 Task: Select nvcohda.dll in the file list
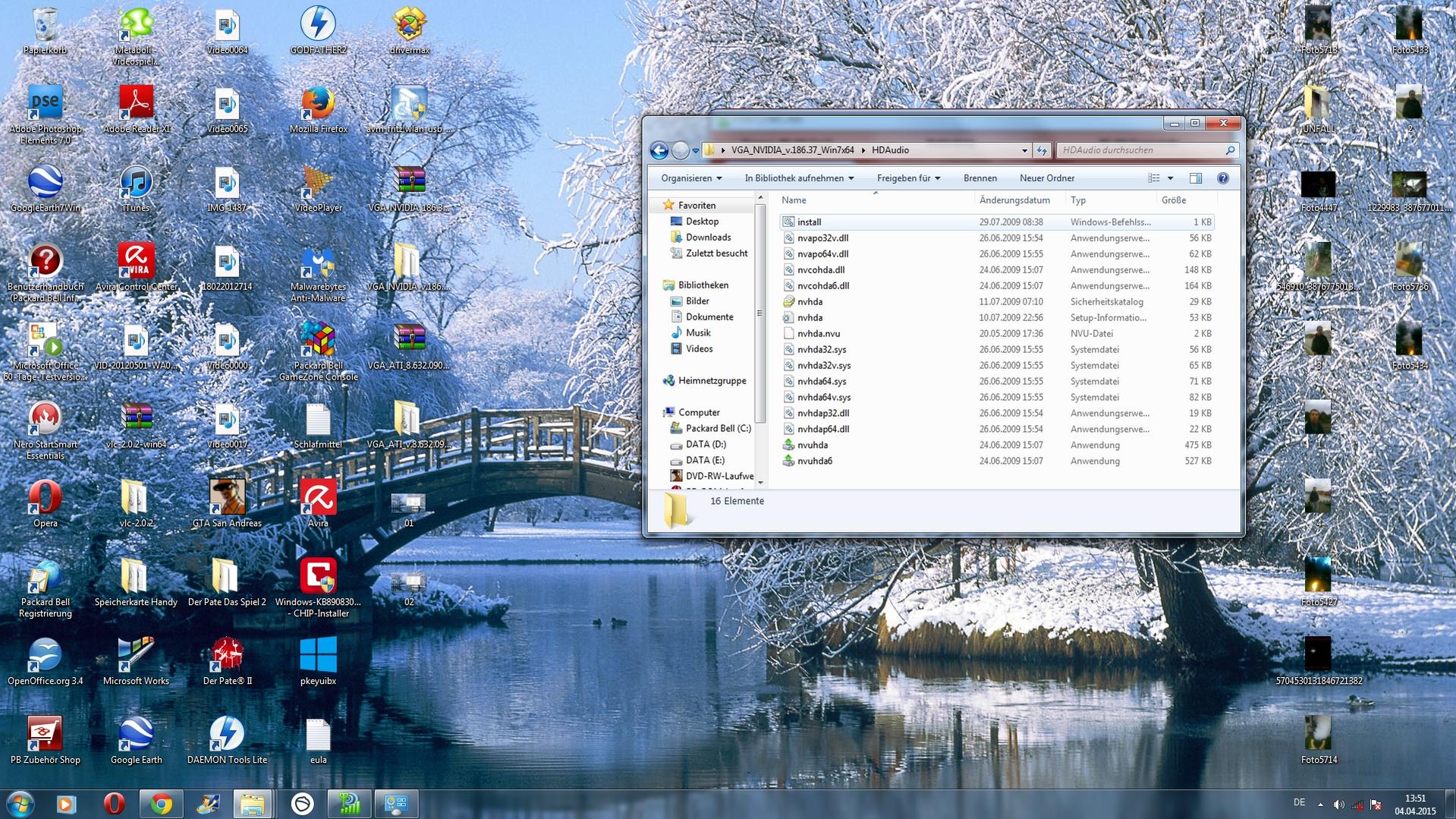click(x=996, y=270)
